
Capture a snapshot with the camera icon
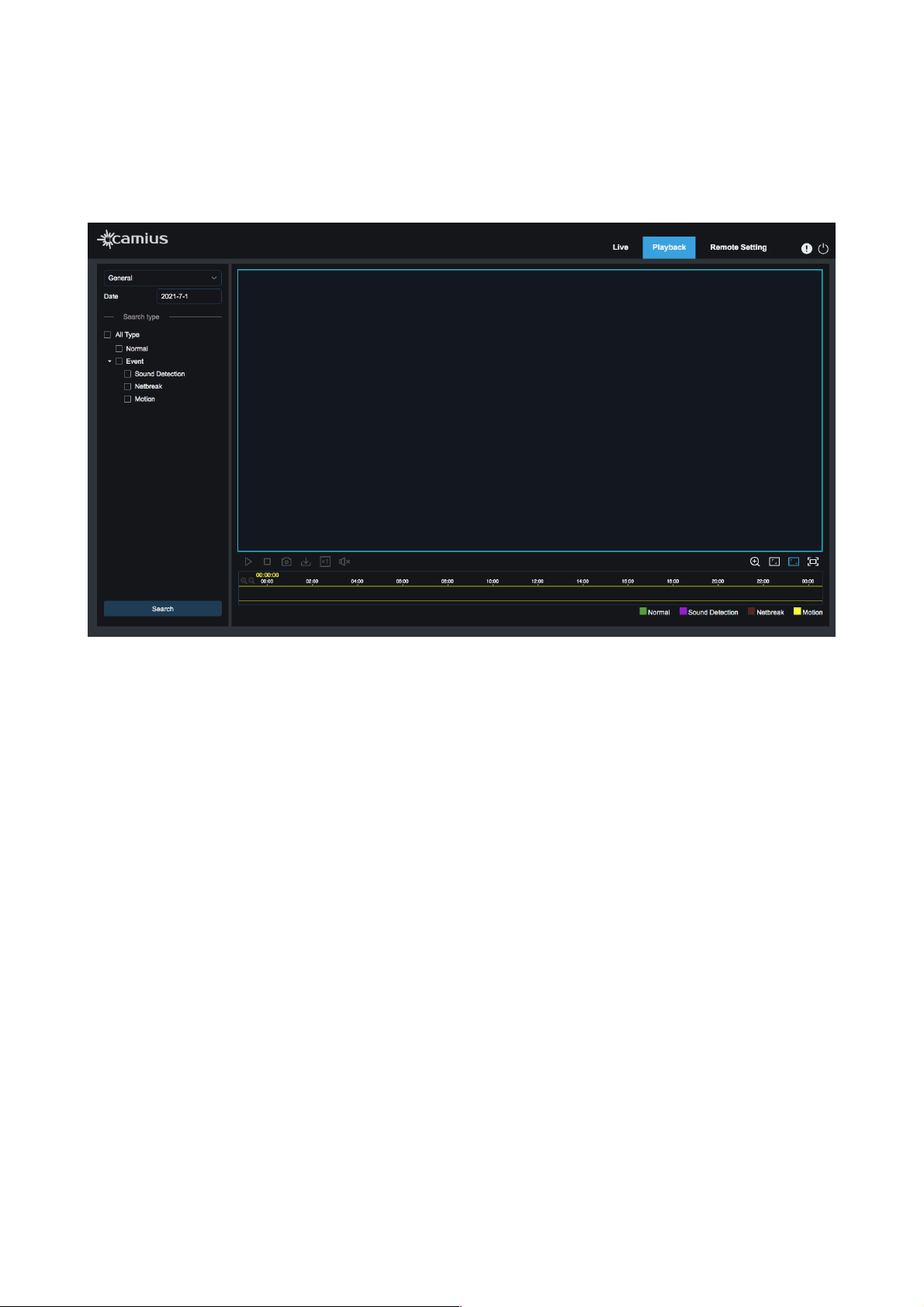point(286,562)
